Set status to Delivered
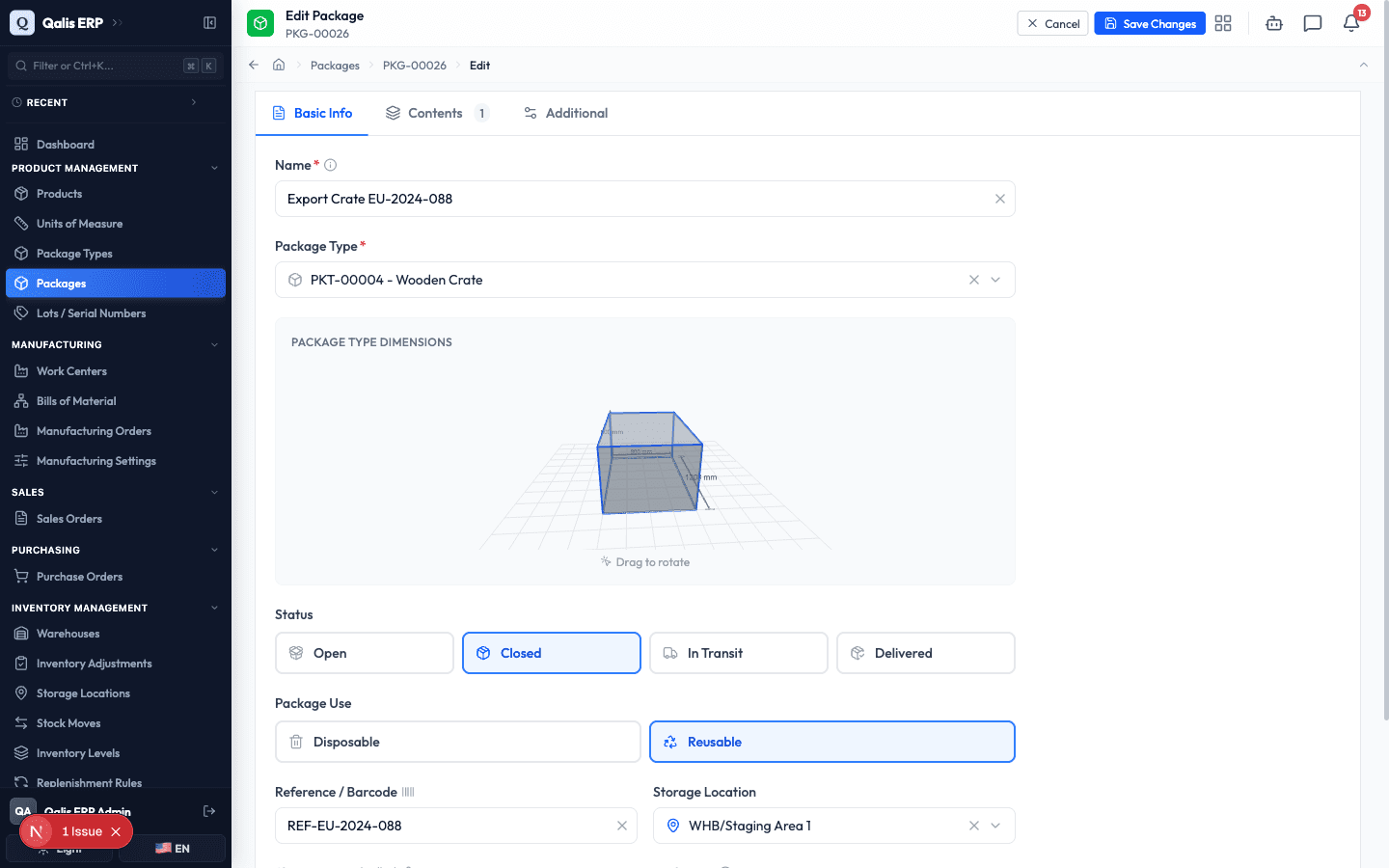The height and width of the screenshot is (868, 1389). [x=926, y=653]
